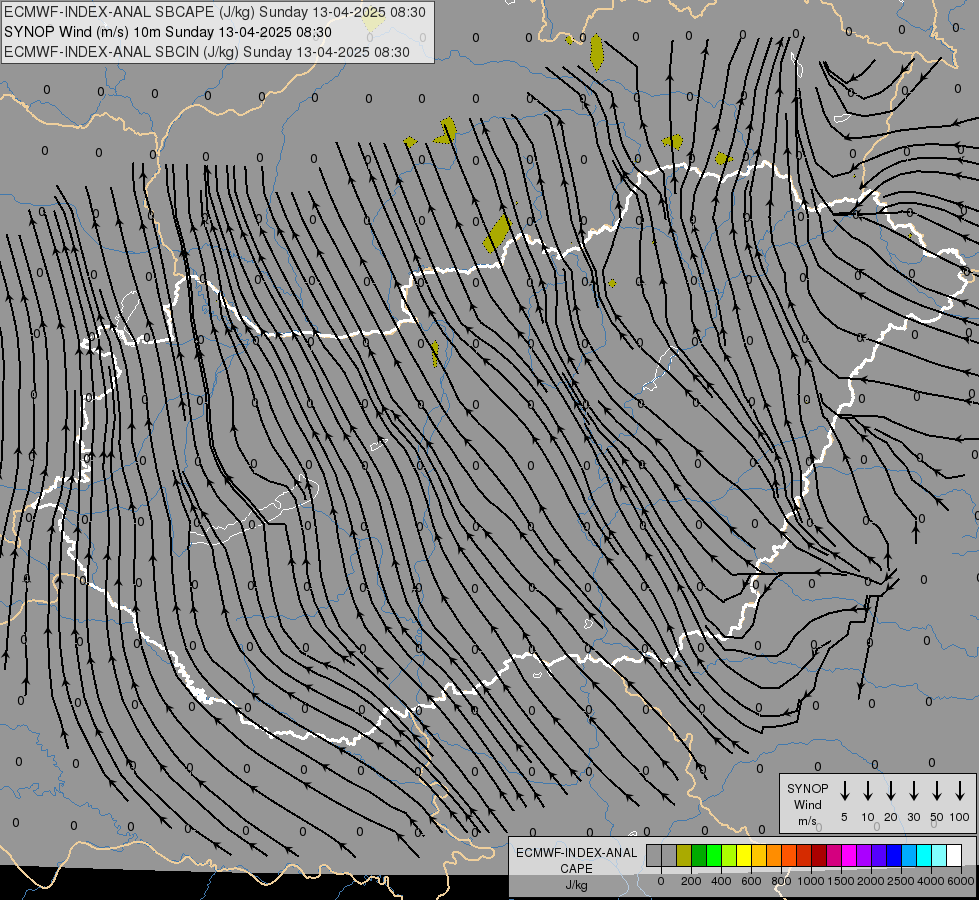
Task: Pick the wind legend arrow above 100
Action: (x=960, y=791)
